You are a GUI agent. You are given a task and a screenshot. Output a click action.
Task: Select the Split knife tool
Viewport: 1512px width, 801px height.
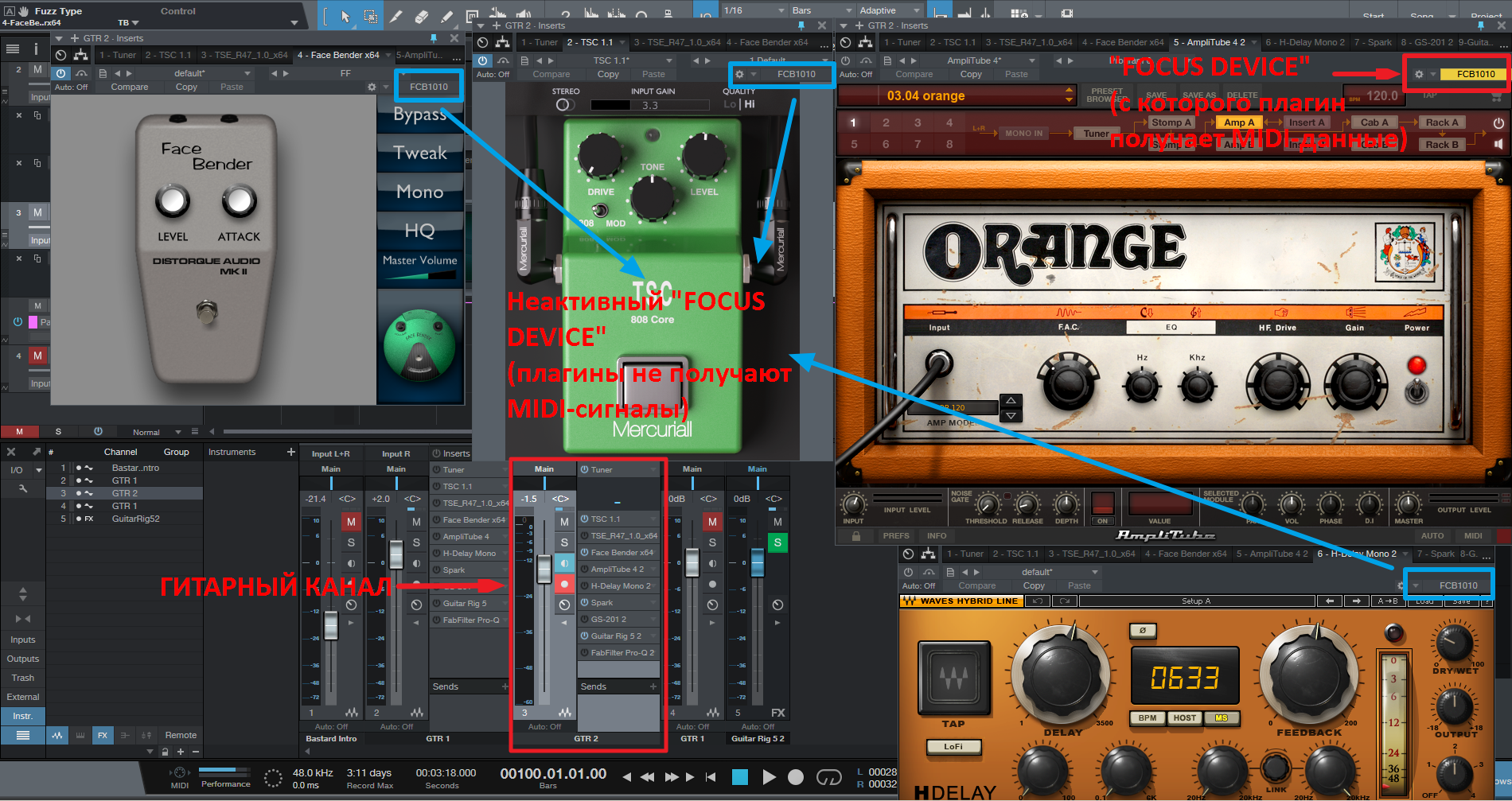396,17
